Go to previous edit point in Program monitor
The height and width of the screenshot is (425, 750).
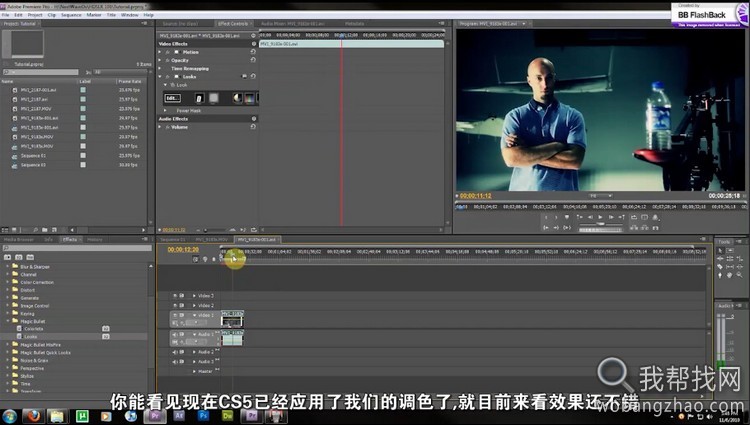pyautogui.click(x=580, y=217)
